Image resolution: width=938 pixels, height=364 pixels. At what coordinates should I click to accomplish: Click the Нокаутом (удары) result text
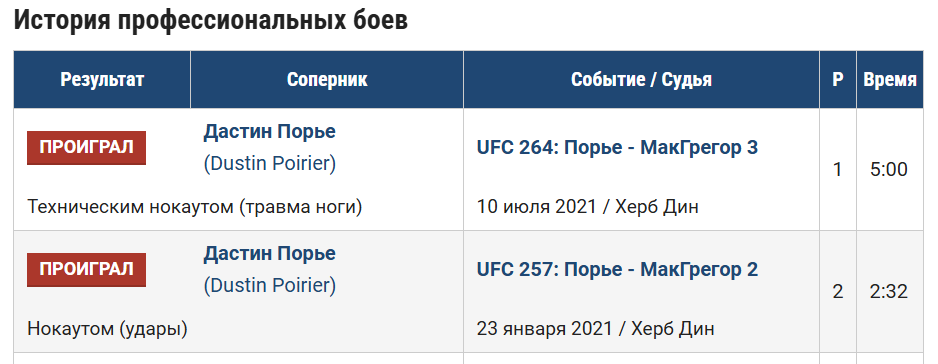click(x=108, y=329)
